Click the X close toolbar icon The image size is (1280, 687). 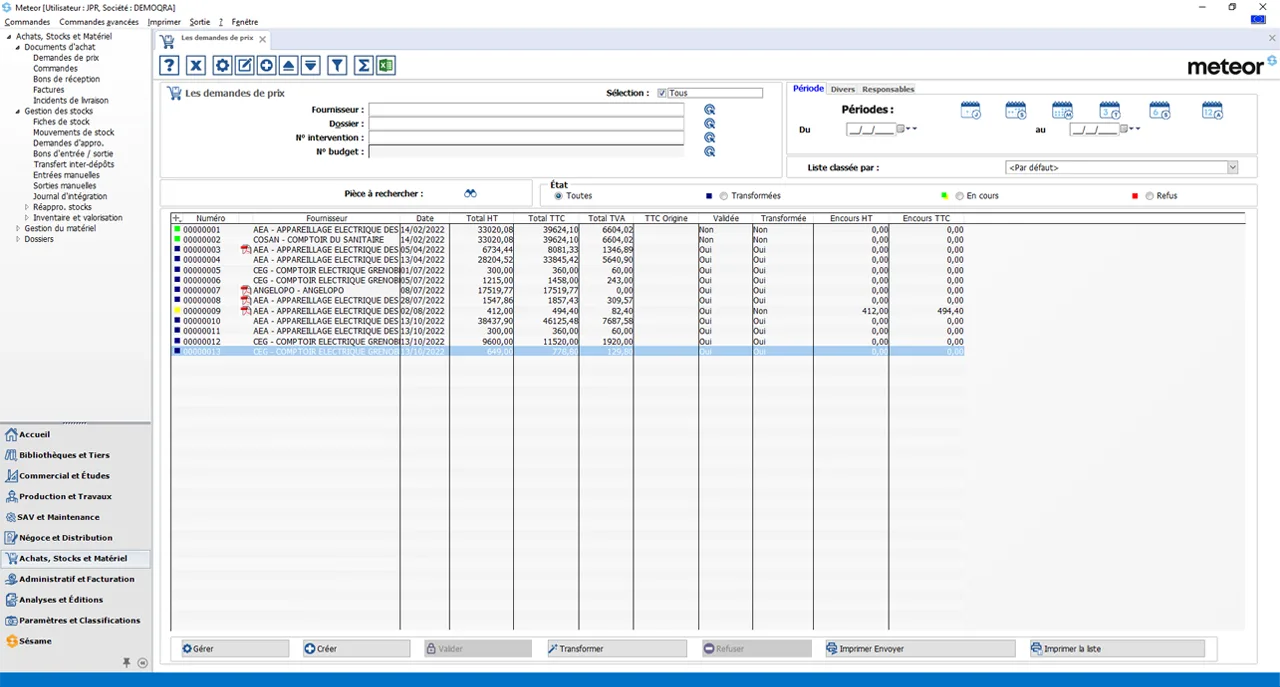196,66
